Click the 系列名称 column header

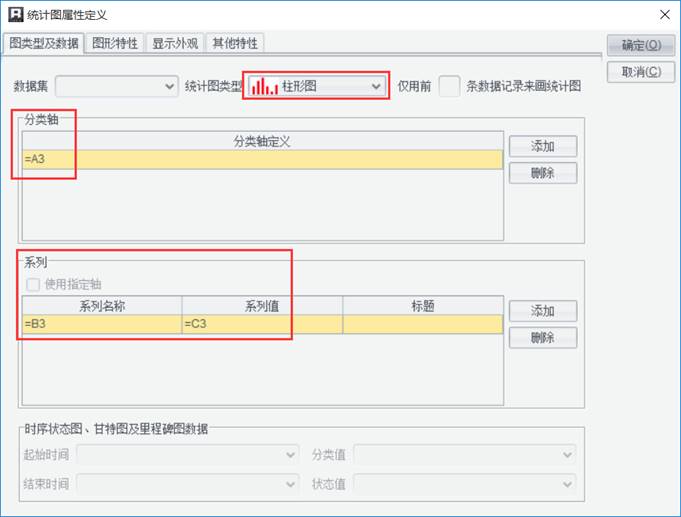(102, 306)
